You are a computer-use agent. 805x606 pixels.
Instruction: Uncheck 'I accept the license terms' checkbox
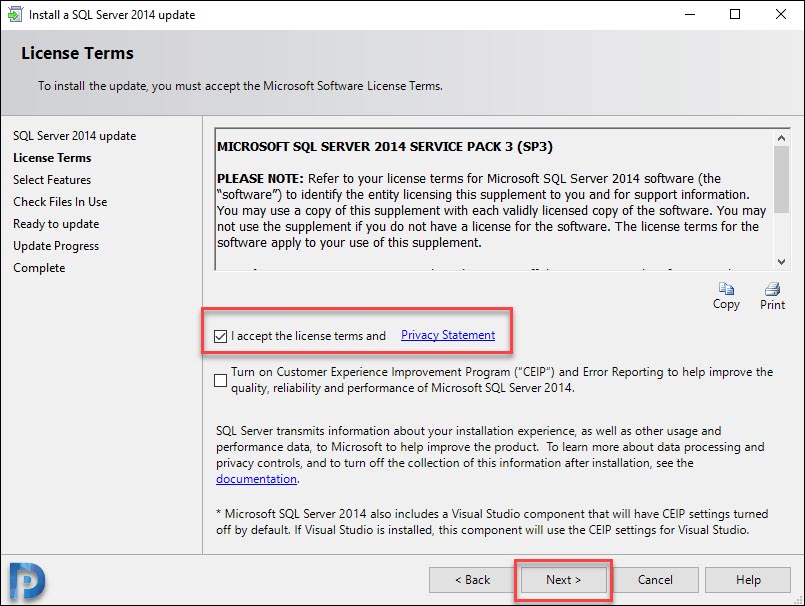click(220, 336)
